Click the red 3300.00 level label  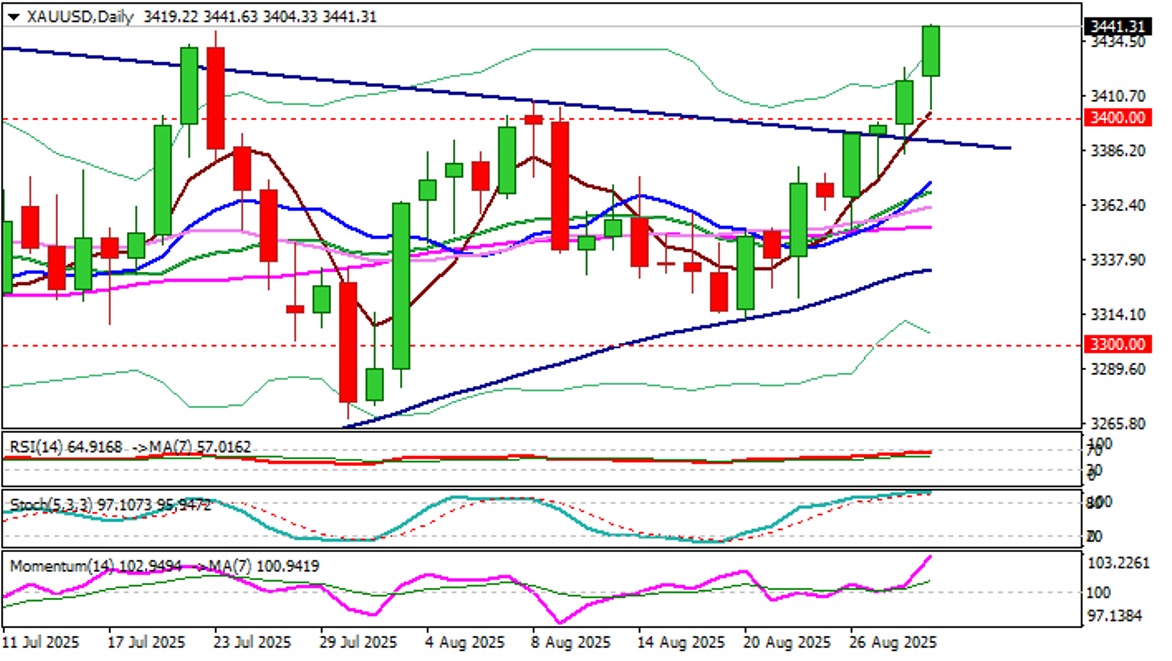click(1117, 344)
